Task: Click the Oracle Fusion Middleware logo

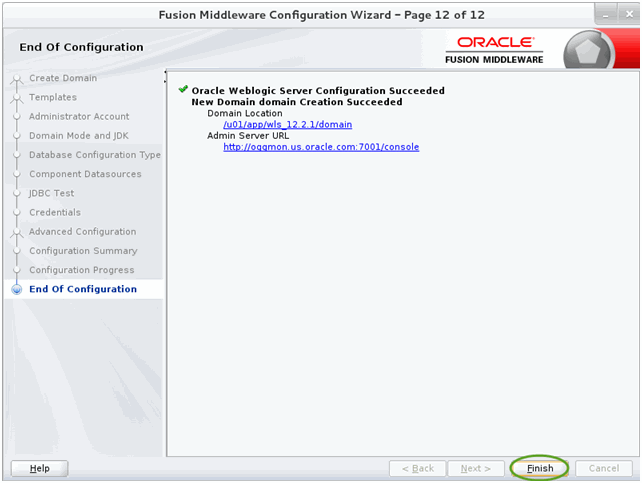Action: pos(494,50)
